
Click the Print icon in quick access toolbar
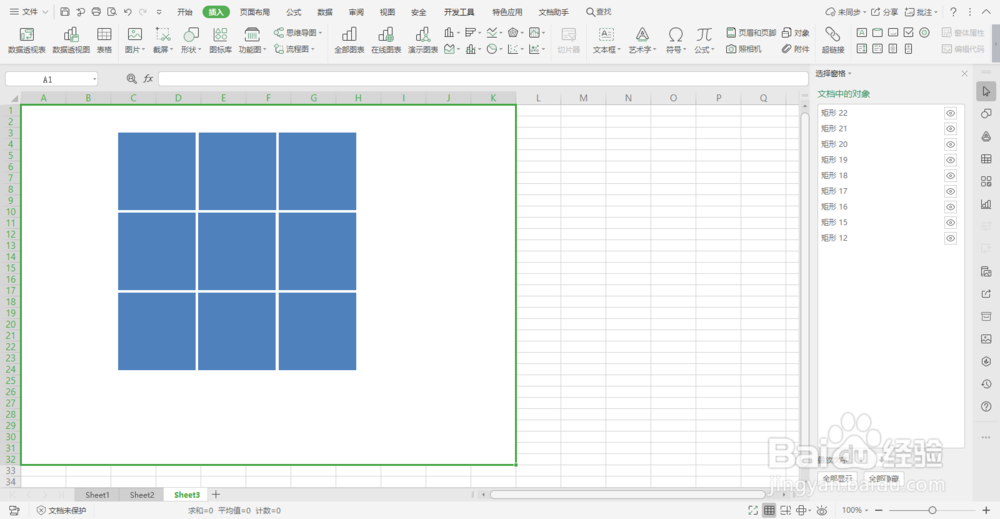96,11
